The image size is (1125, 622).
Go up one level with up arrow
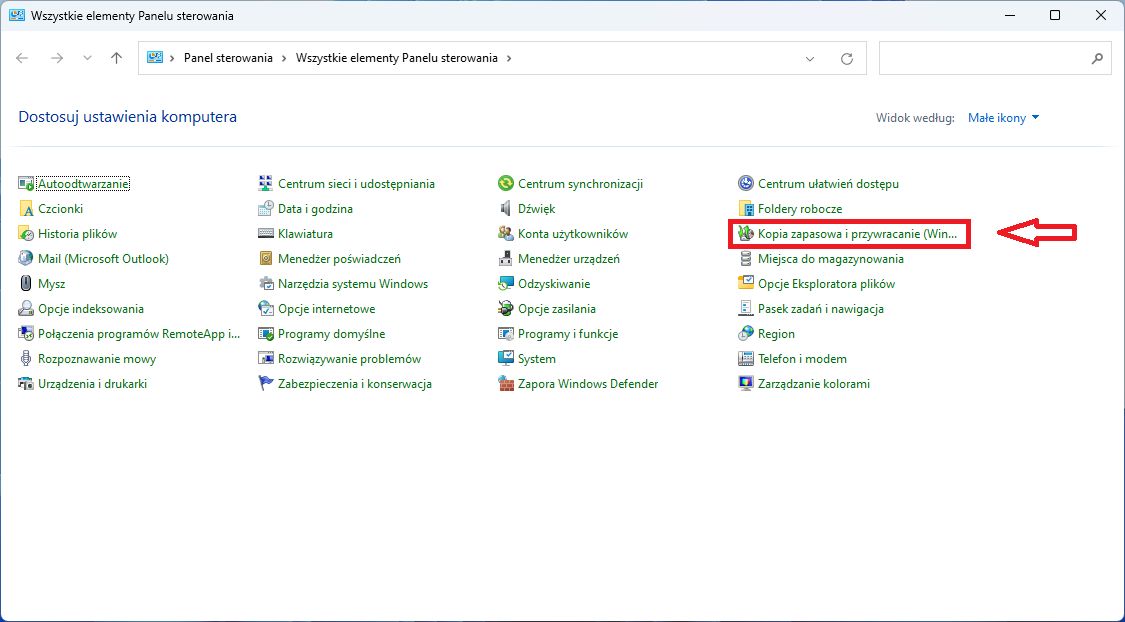(x=116, y=59)
